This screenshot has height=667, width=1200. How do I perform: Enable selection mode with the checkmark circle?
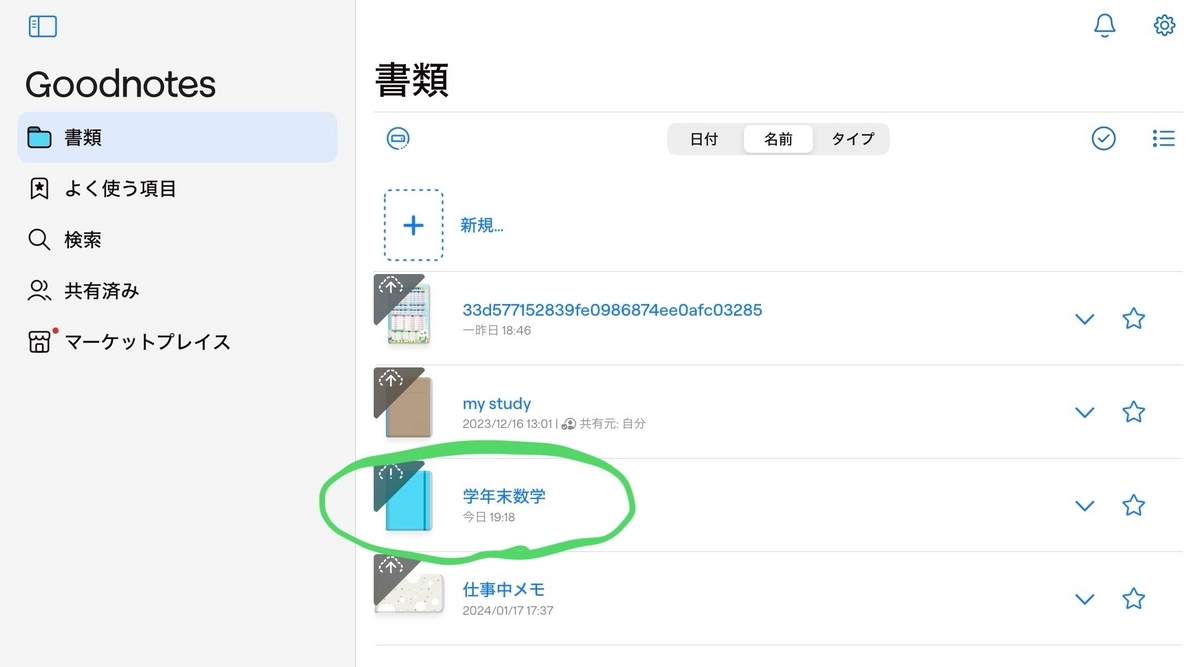[x=1103, y=139]
